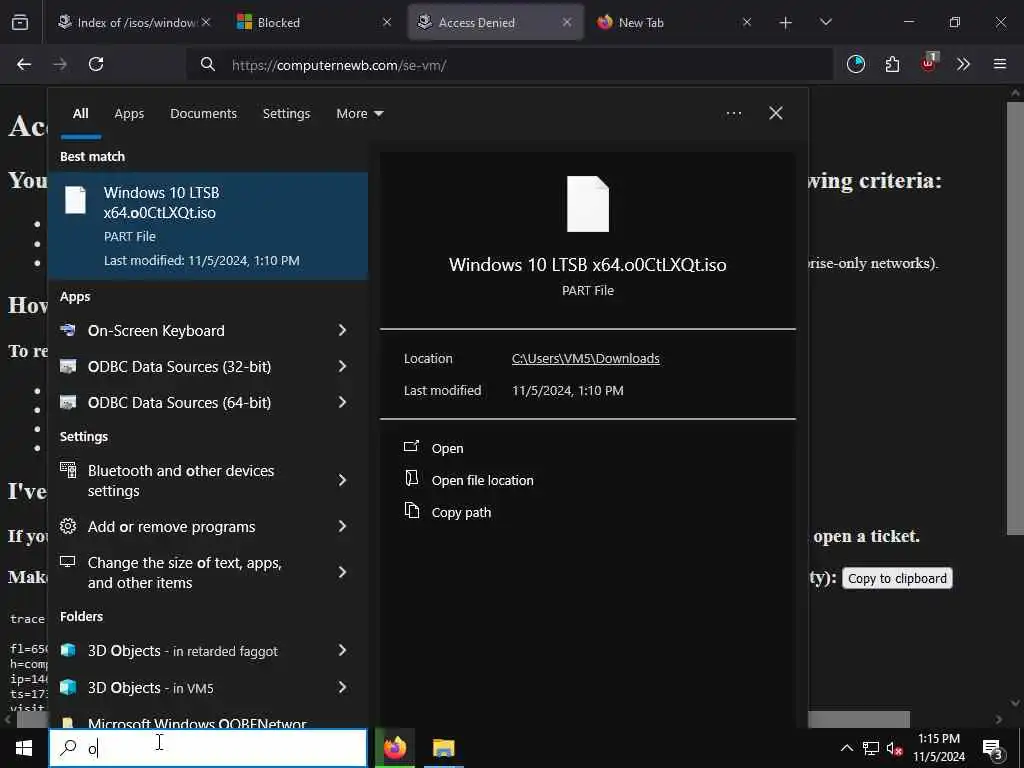Screen dimensions: 1024x768
Task: Reload the page with refresh icon
Action: tap(96, 64)
